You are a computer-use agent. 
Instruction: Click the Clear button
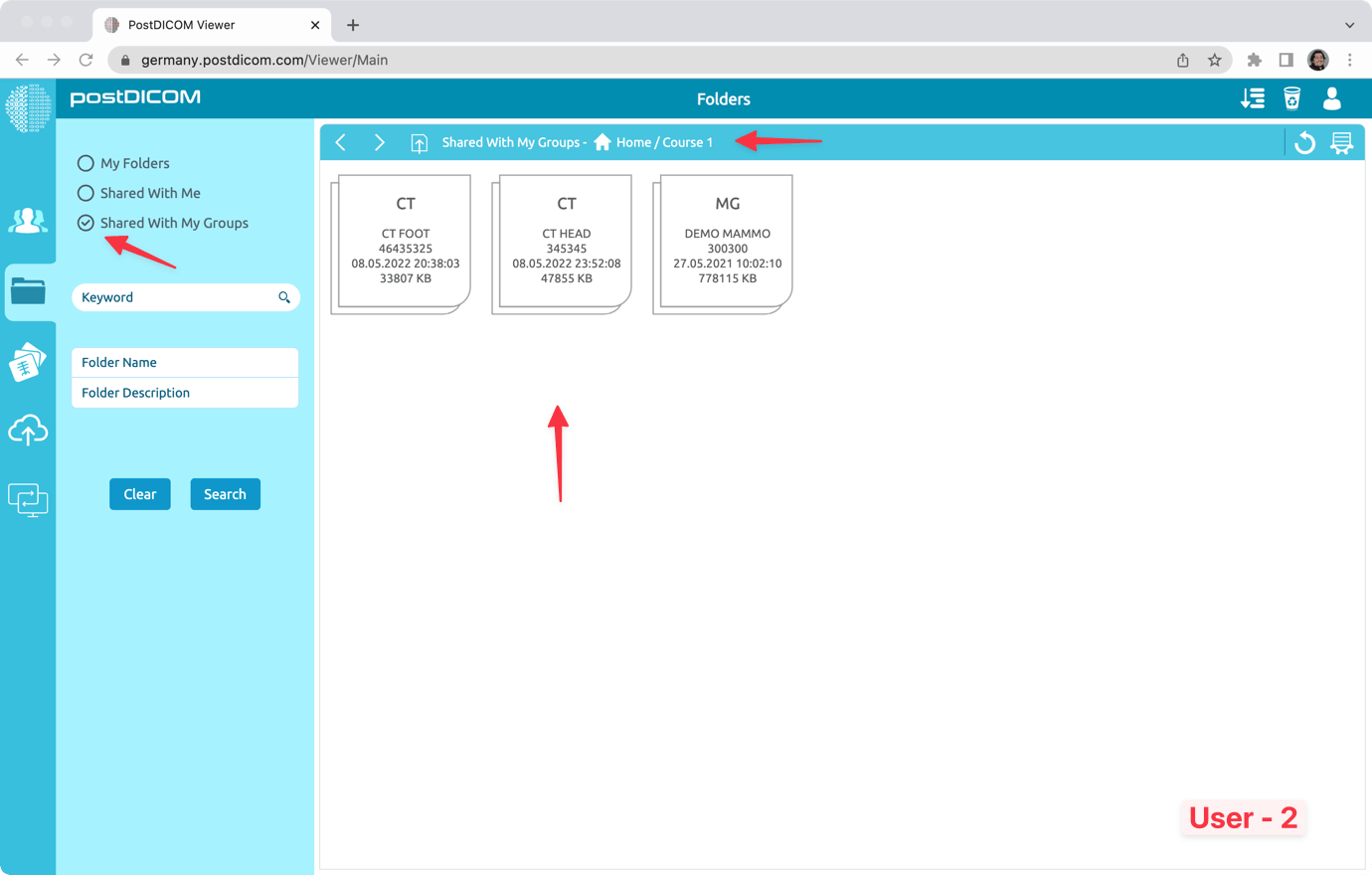[139, 493]
